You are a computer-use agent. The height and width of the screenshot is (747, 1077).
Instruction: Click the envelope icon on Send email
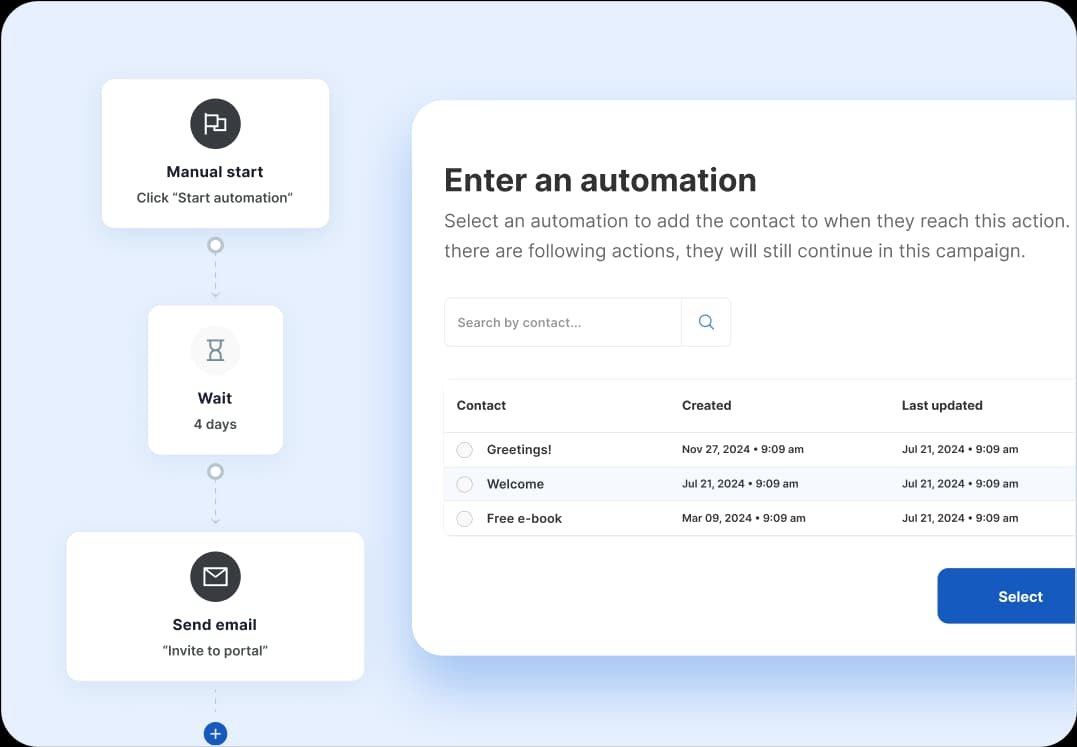pos(215,577)
